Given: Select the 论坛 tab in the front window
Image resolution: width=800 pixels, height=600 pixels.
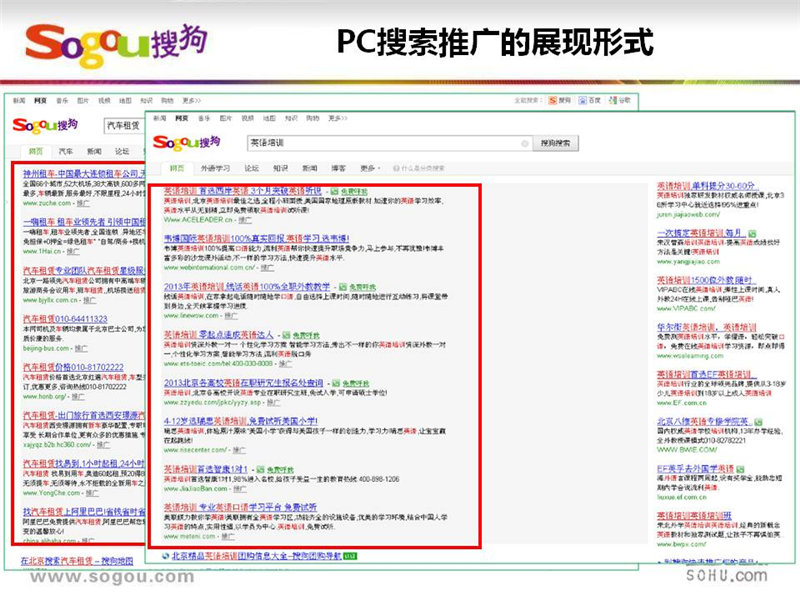Looking at the screenshot, I should pyautogui.click(x=252, y=168).
